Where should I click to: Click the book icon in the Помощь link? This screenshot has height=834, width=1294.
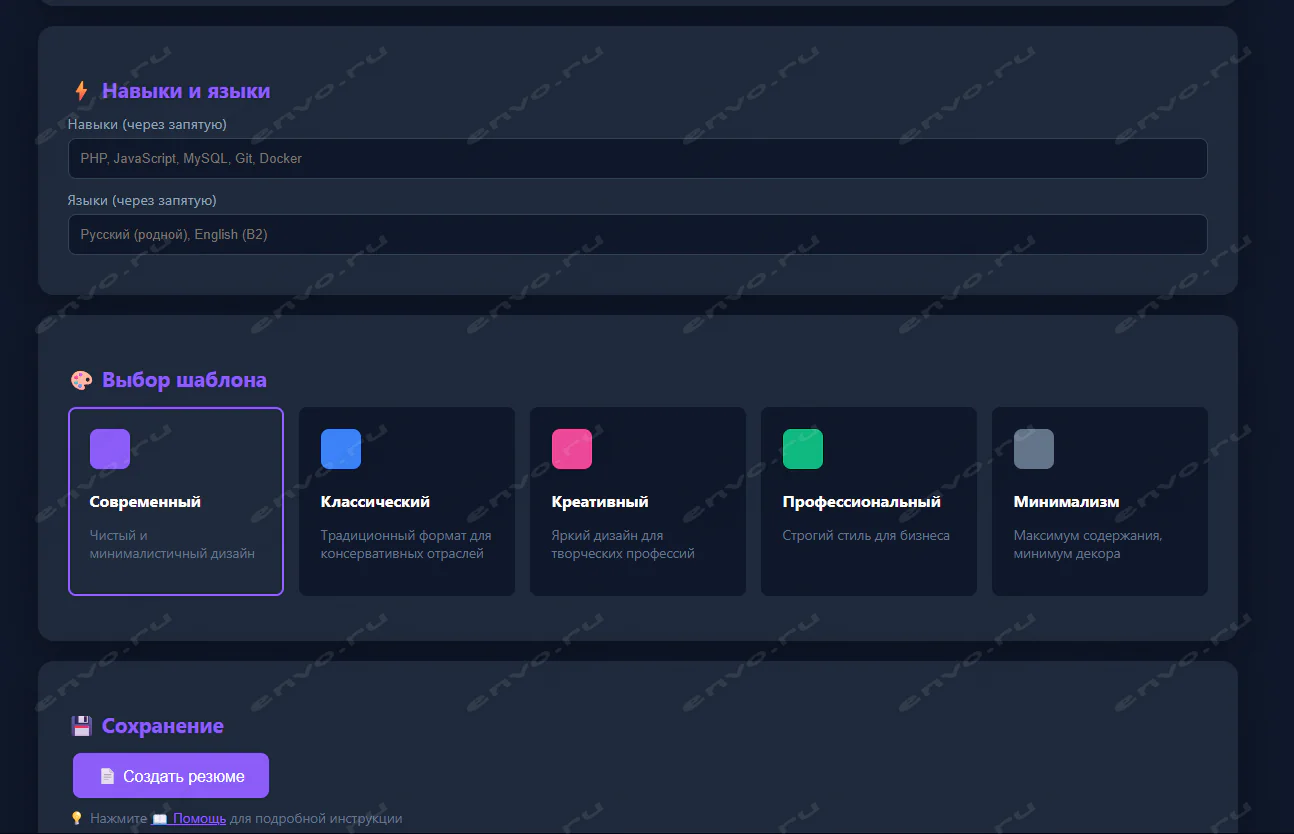(160, 818)
